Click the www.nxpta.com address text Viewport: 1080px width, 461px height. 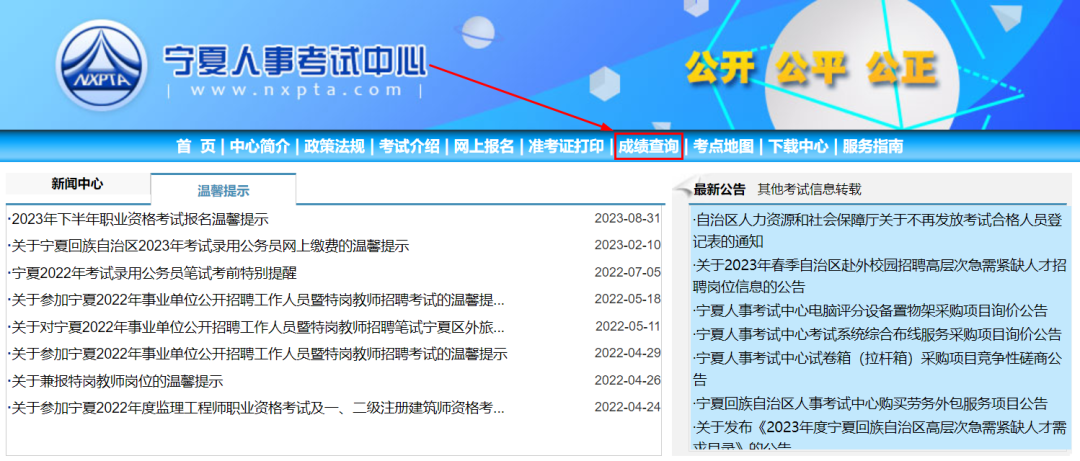(296, 90)
